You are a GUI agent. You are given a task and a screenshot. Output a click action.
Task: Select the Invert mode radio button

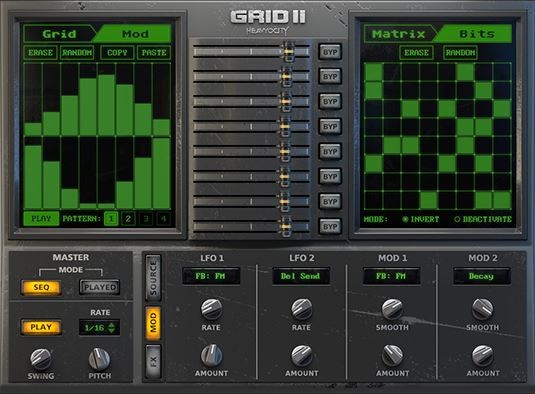click(x=405, y=219)
